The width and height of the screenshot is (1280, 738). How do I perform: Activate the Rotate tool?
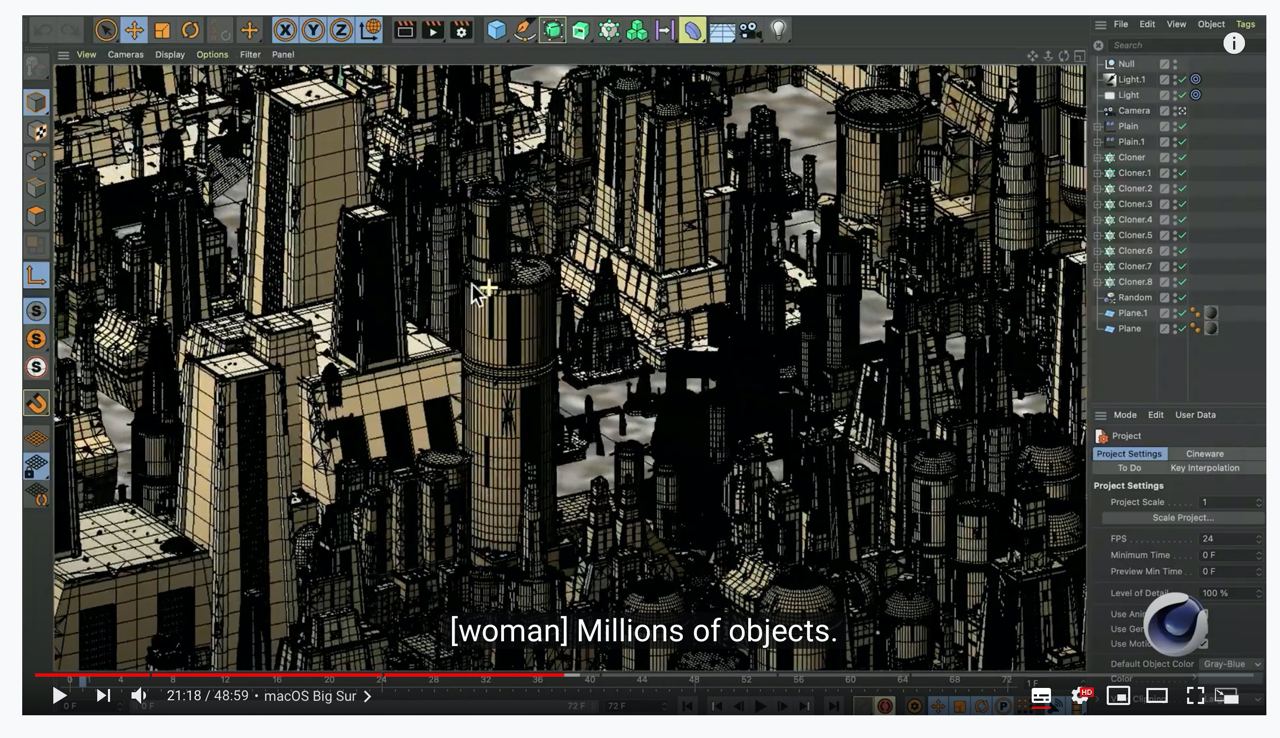click(190, 30)
